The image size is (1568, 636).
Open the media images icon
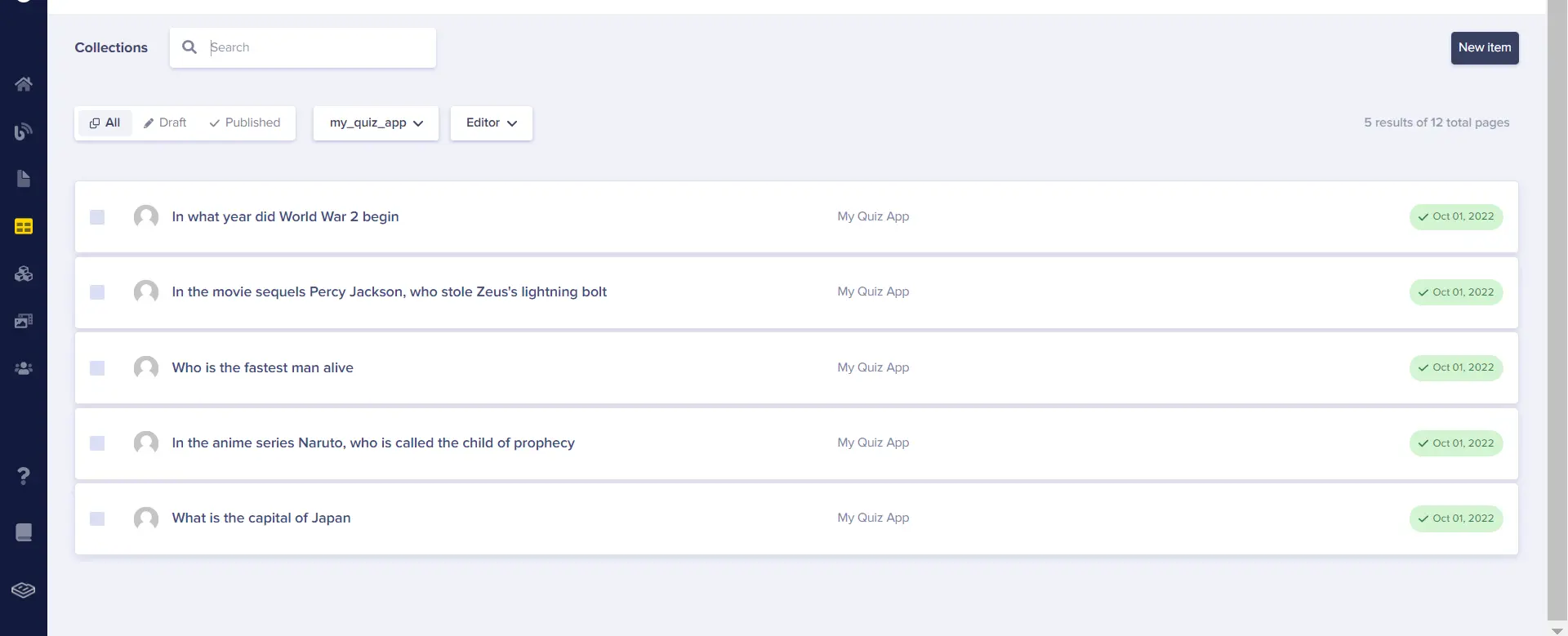point(24,321)
